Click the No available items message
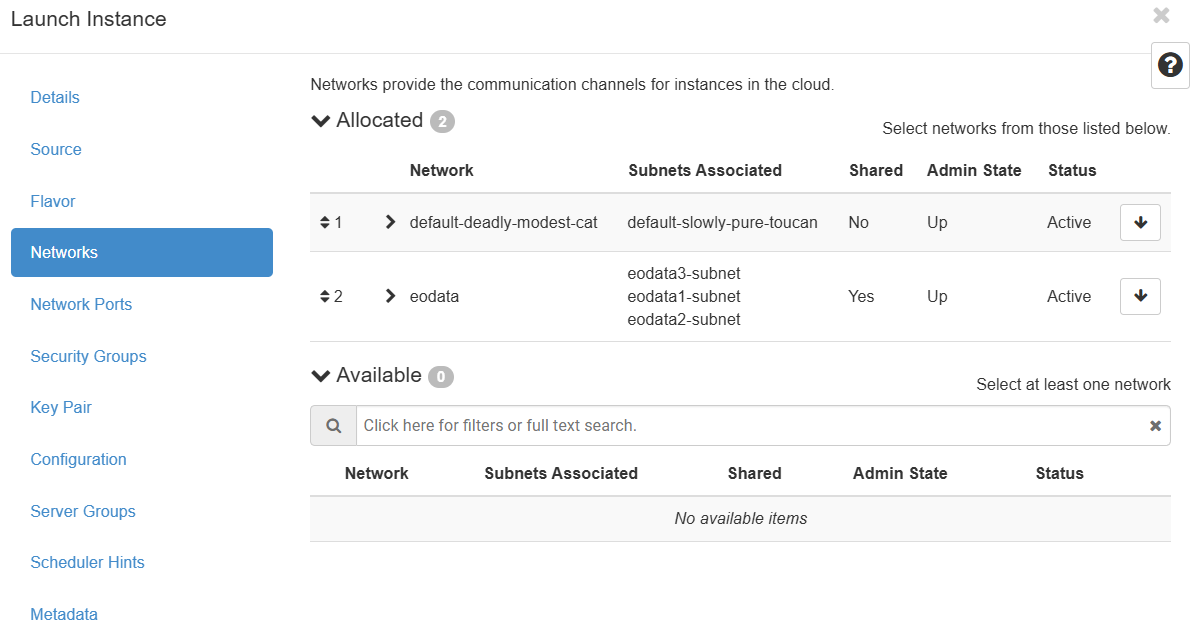The image size is (1190, 641). [741, 519]
